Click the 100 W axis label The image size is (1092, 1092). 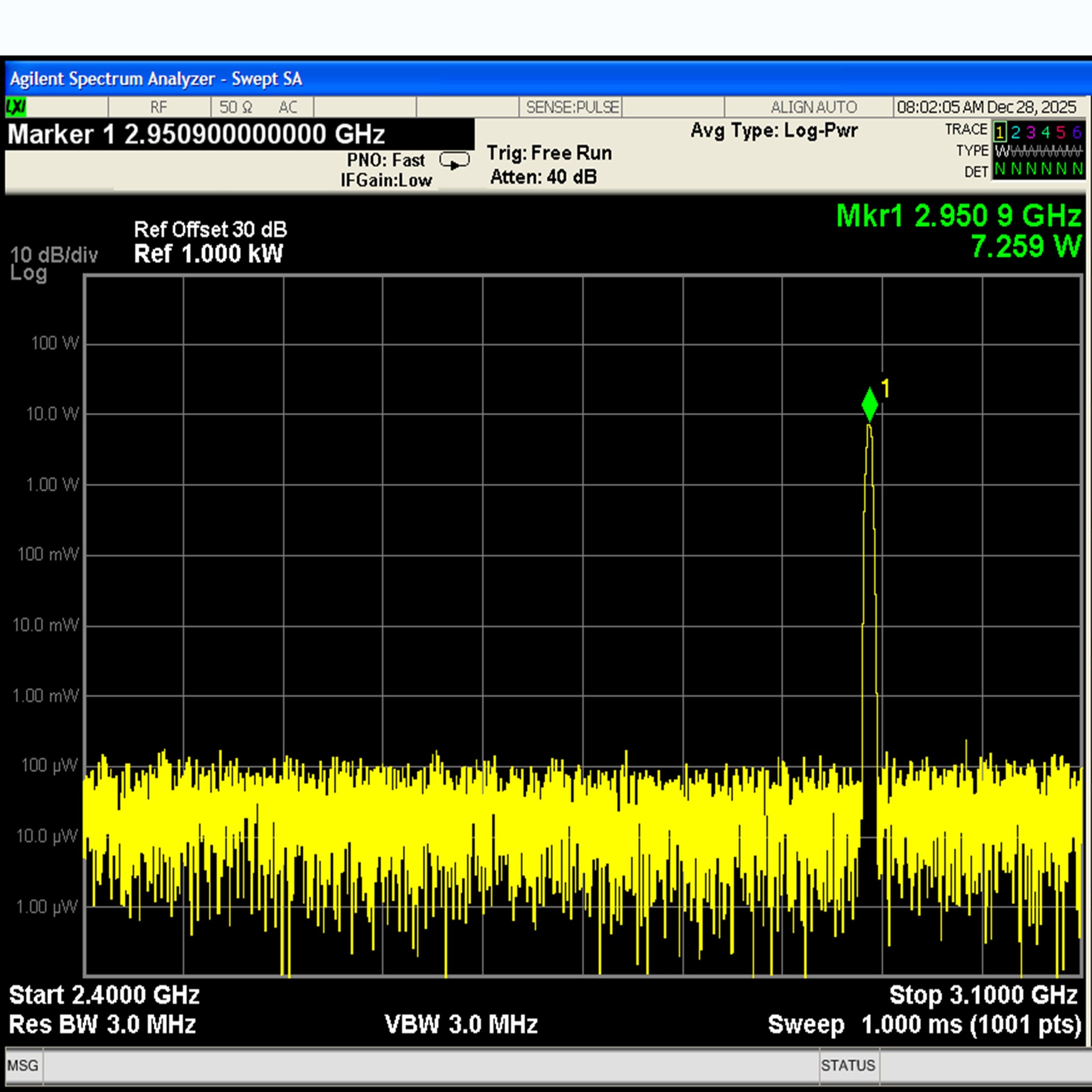[x=54, y=343]
